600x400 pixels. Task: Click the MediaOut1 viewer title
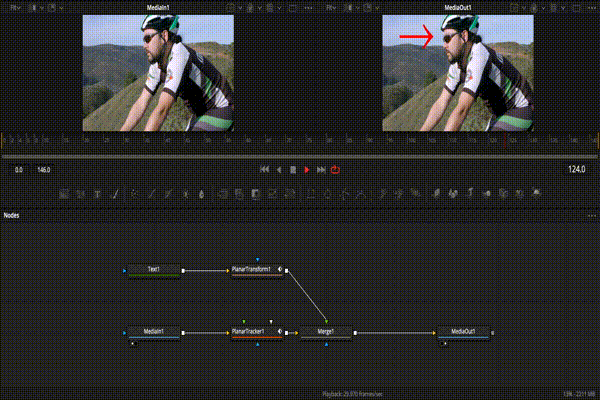458,7
